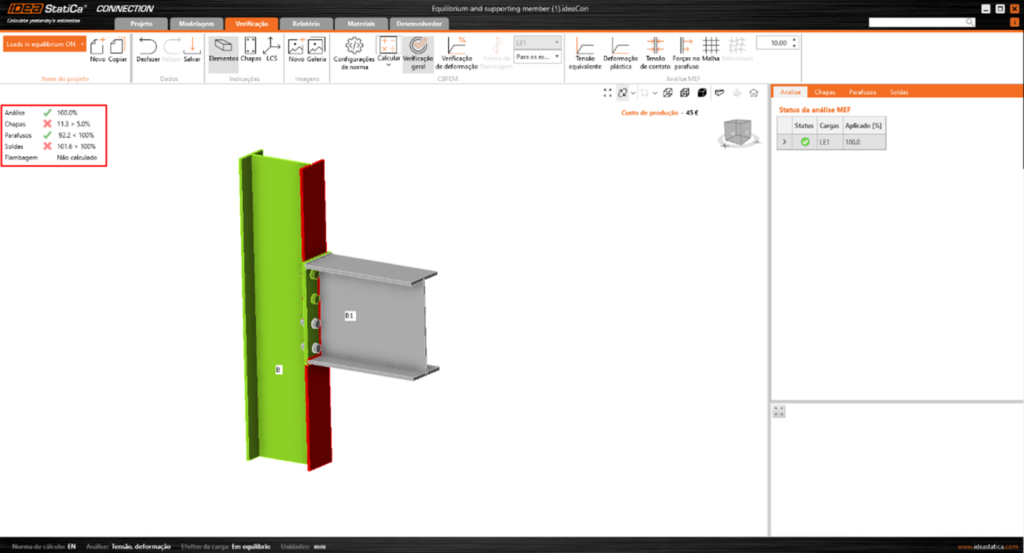Click the Salvar button
This screenshot has height=553, width=1024.
tap(192, 46)
